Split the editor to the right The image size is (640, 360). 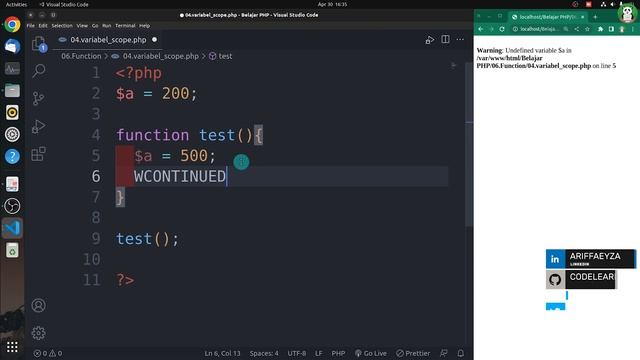[445, 40]
